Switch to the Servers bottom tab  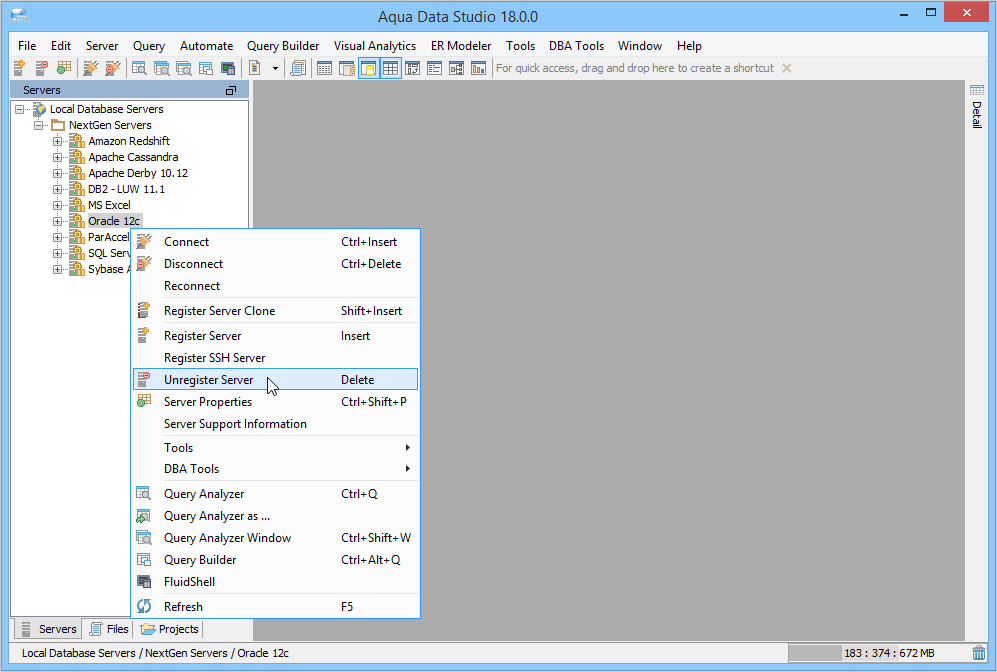click(x=48, y=629)
